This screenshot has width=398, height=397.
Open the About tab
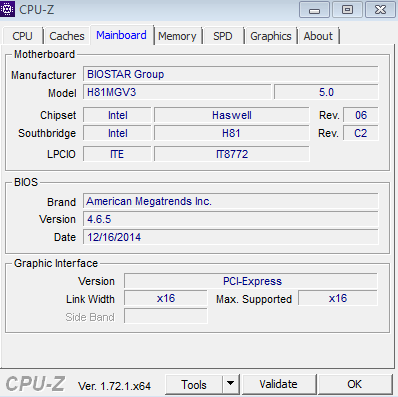(318, 36)
